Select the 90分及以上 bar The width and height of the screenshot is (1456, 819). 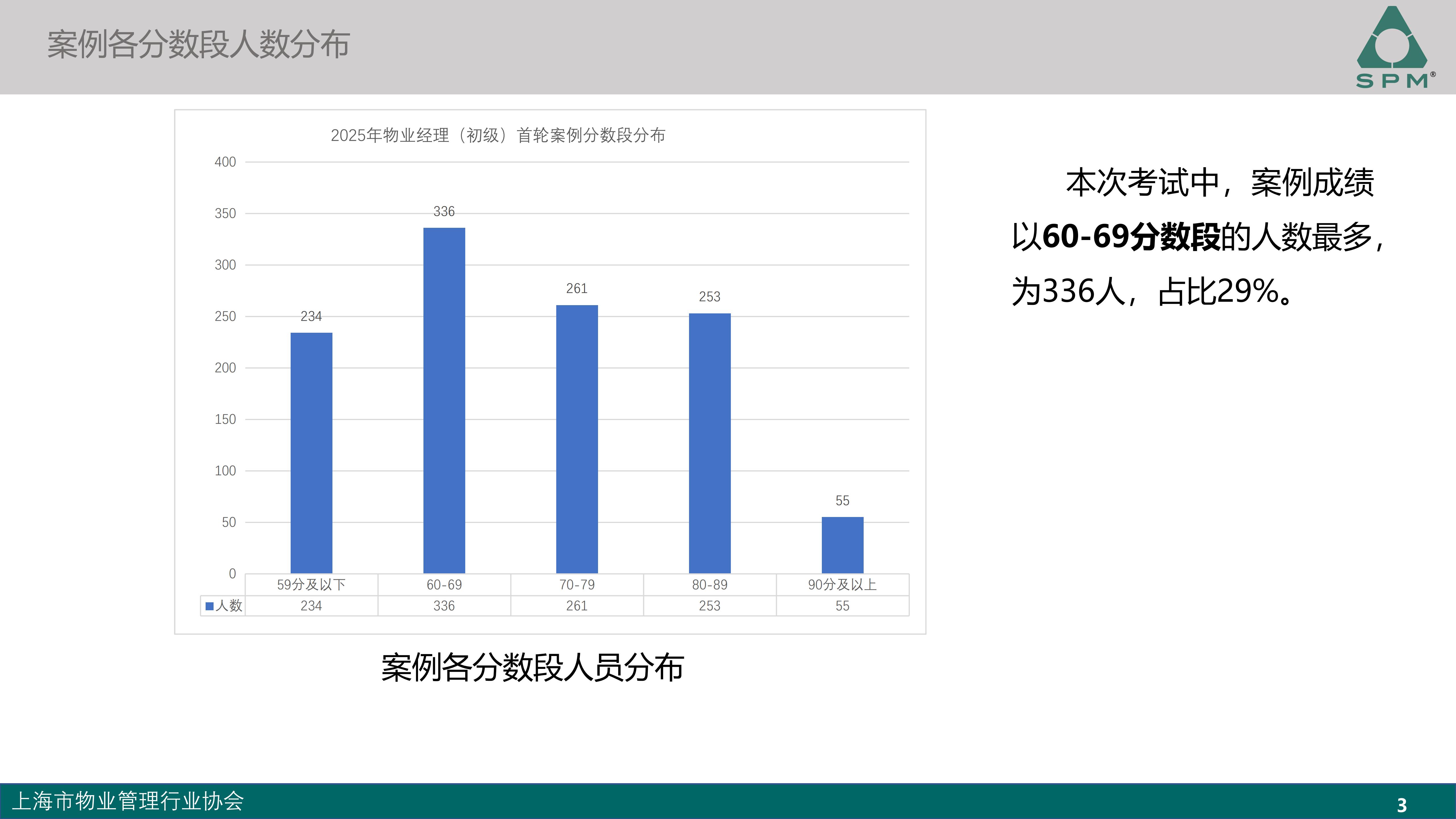click(842, 545)
